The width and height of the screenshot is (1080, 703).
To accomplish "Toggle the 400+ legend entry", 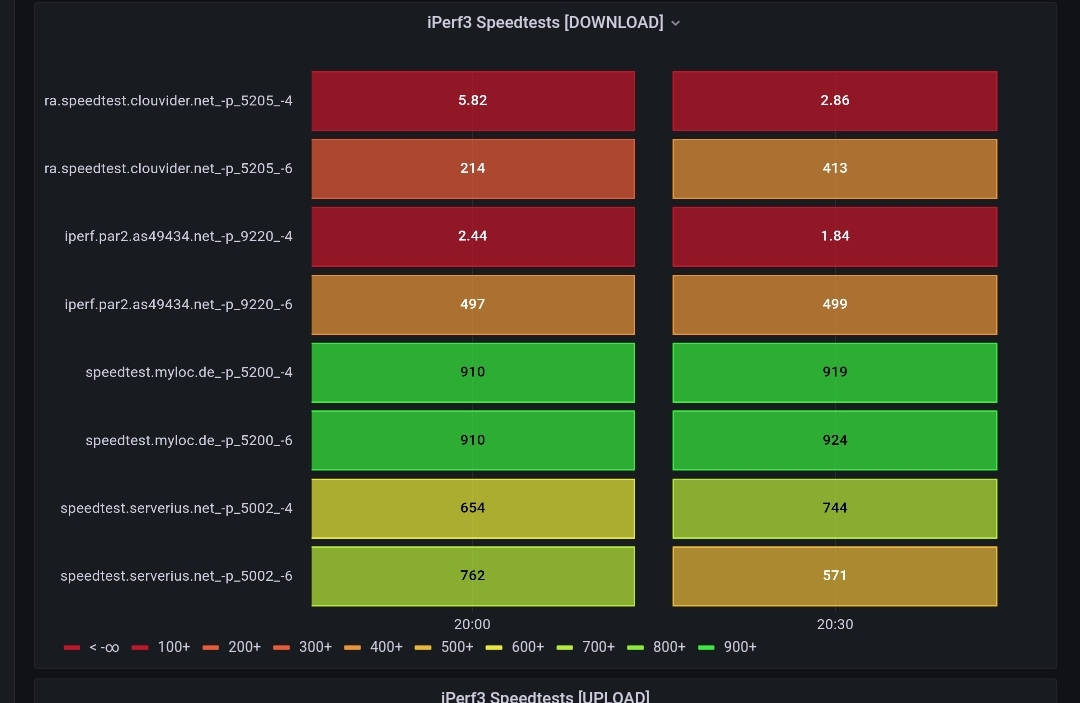I will 373,647.
